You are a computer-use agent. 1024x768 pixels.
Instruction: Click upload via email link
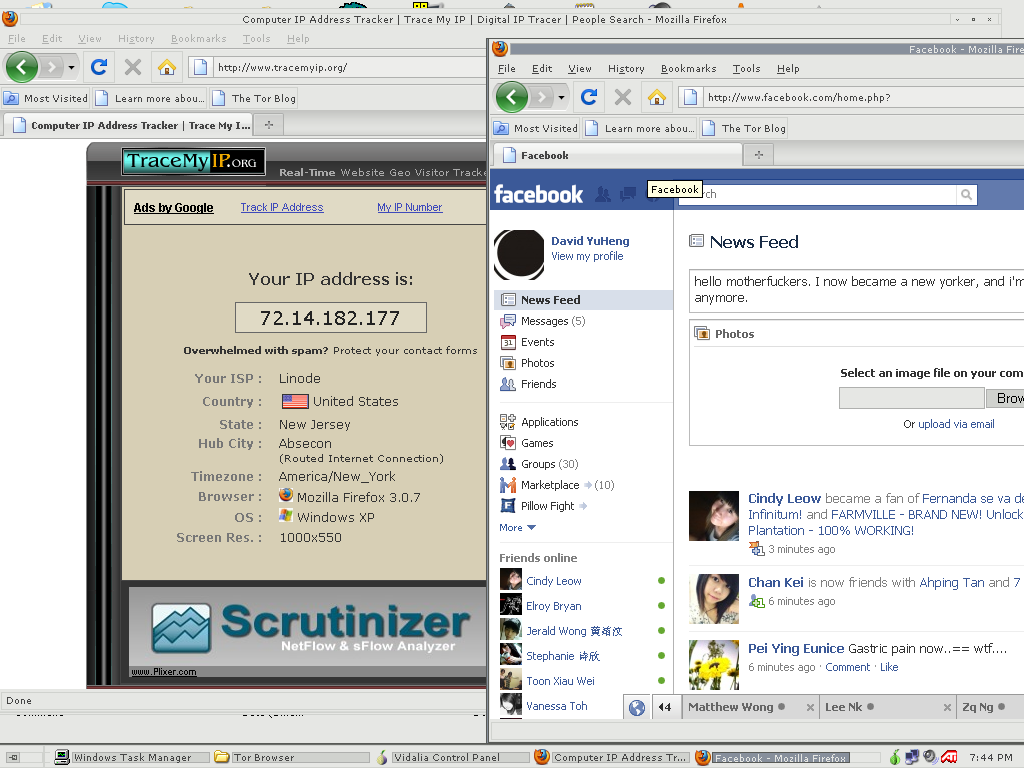click(956, 424)
